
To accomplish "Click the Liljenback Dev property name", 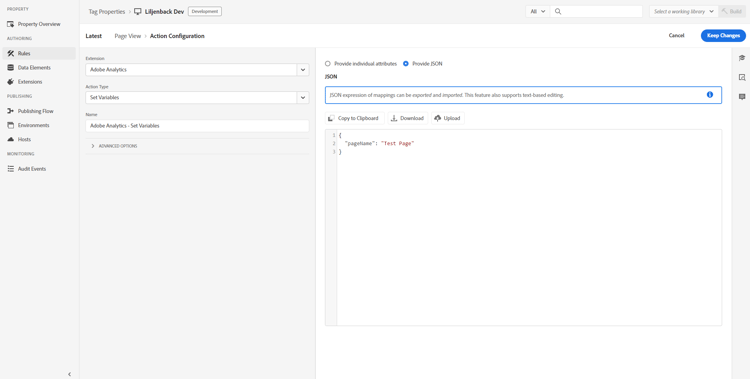I will [165, 11].
